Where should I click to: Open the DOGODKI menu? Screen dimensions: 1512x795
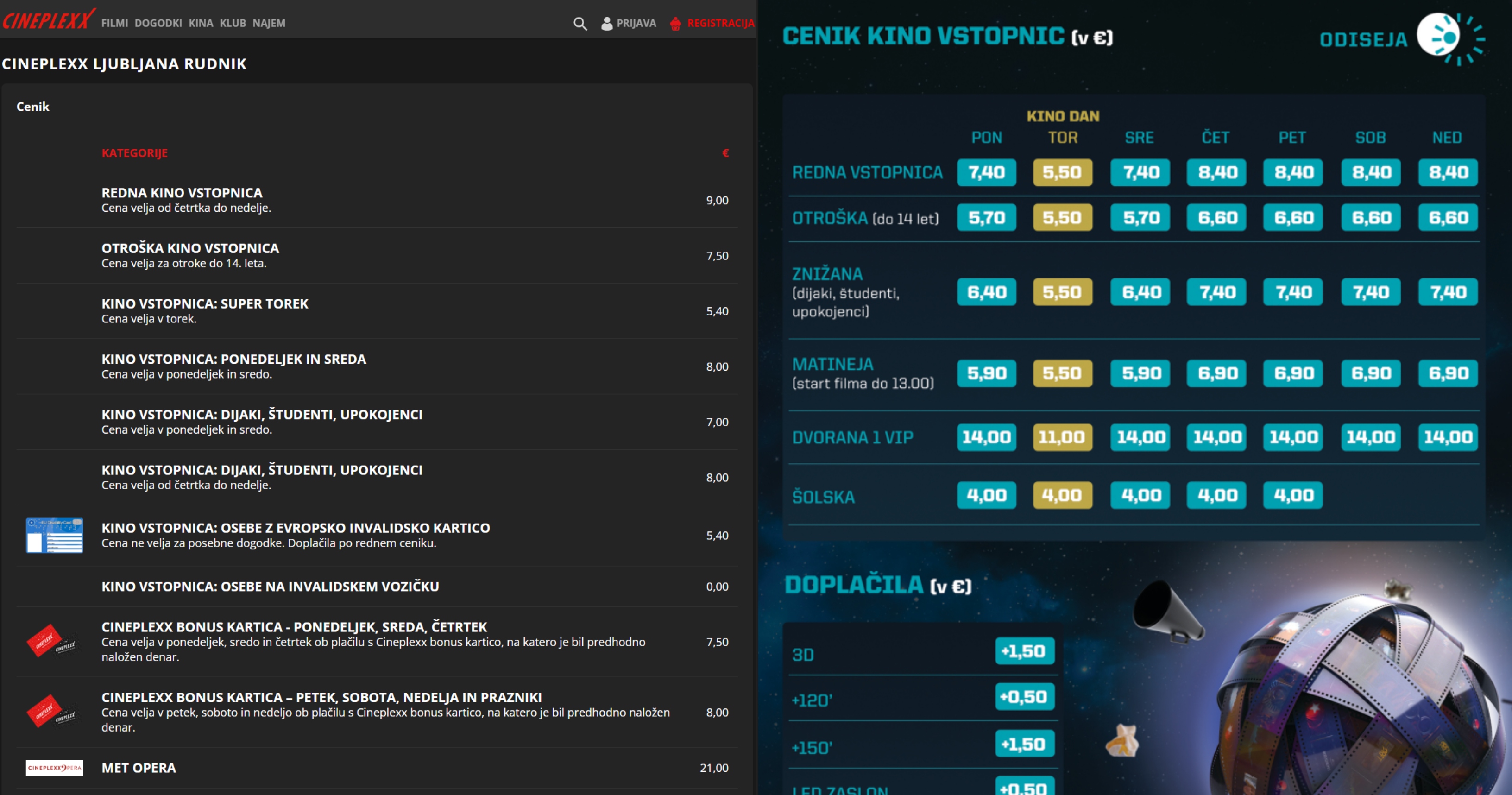click(158, 24)
